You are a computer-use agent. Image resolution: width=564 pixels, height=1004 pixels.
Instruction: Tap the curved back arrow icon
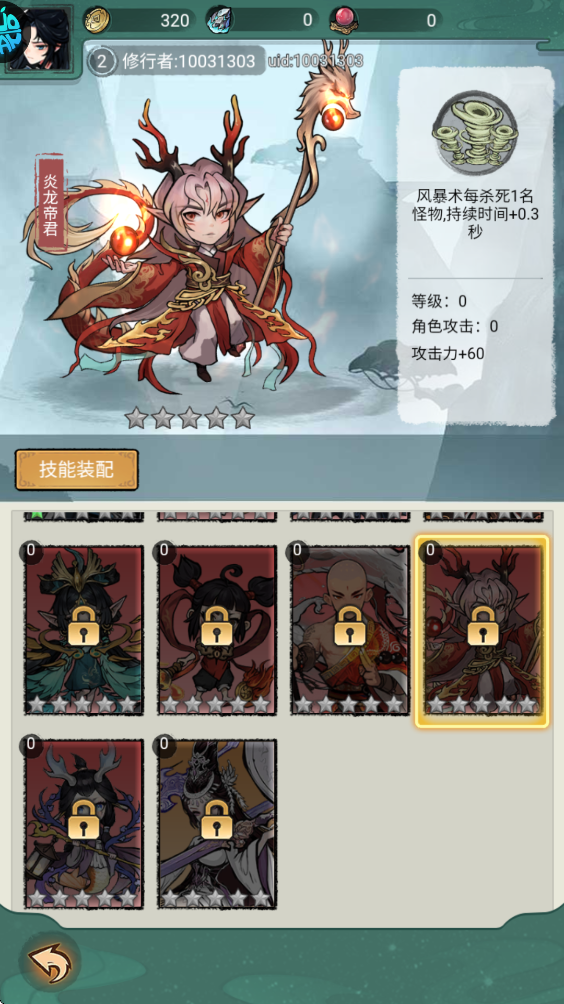click(49, 960)
